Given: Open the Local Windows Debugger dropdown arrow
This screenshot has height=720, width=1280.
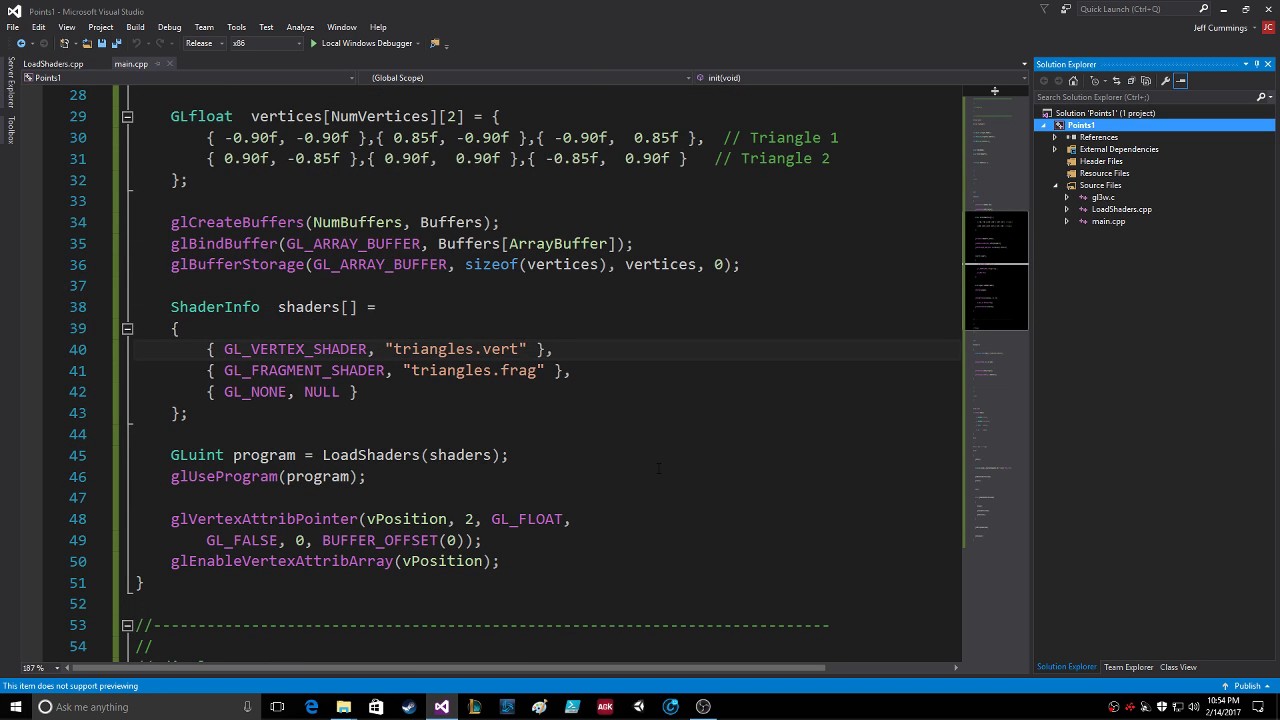Looking at the screenshot, I should (418, 43).
